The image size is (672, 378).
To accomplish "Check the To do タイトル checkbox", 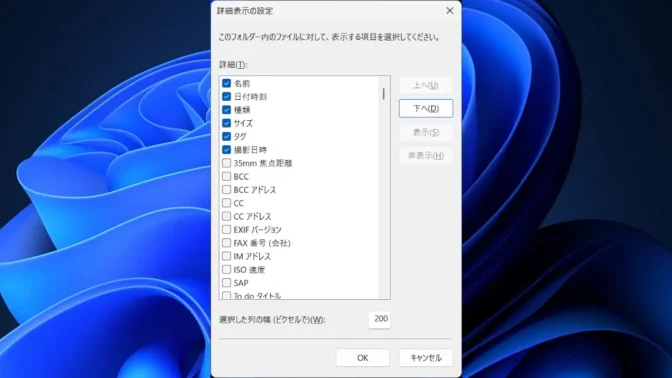I will point(226,295).
